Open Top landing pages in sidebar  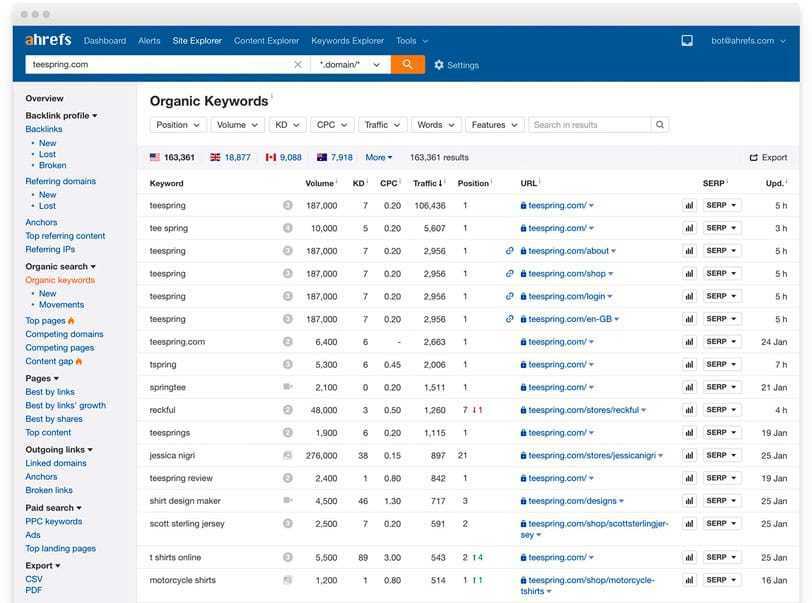click(x=60, y=548)
